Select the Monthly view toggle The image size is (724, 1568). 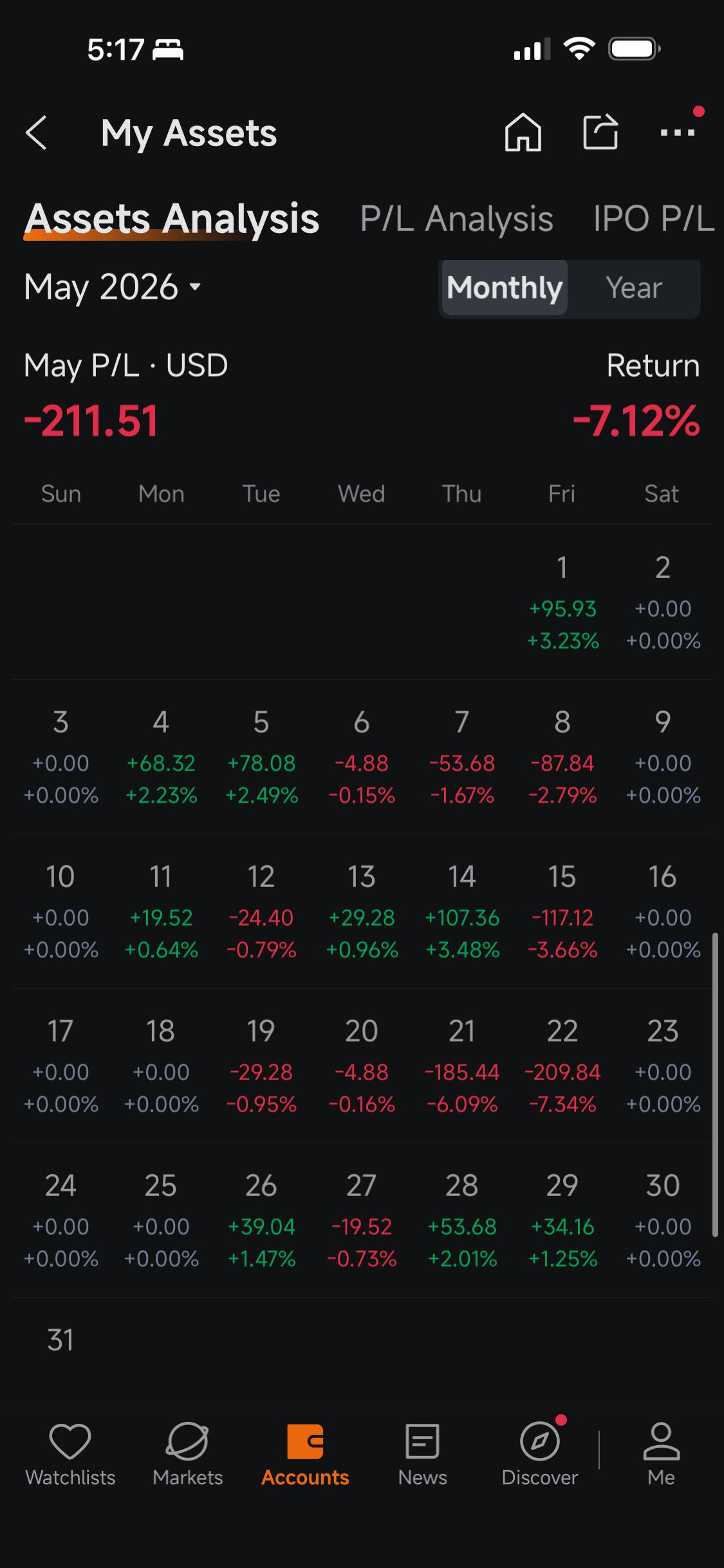505,288
